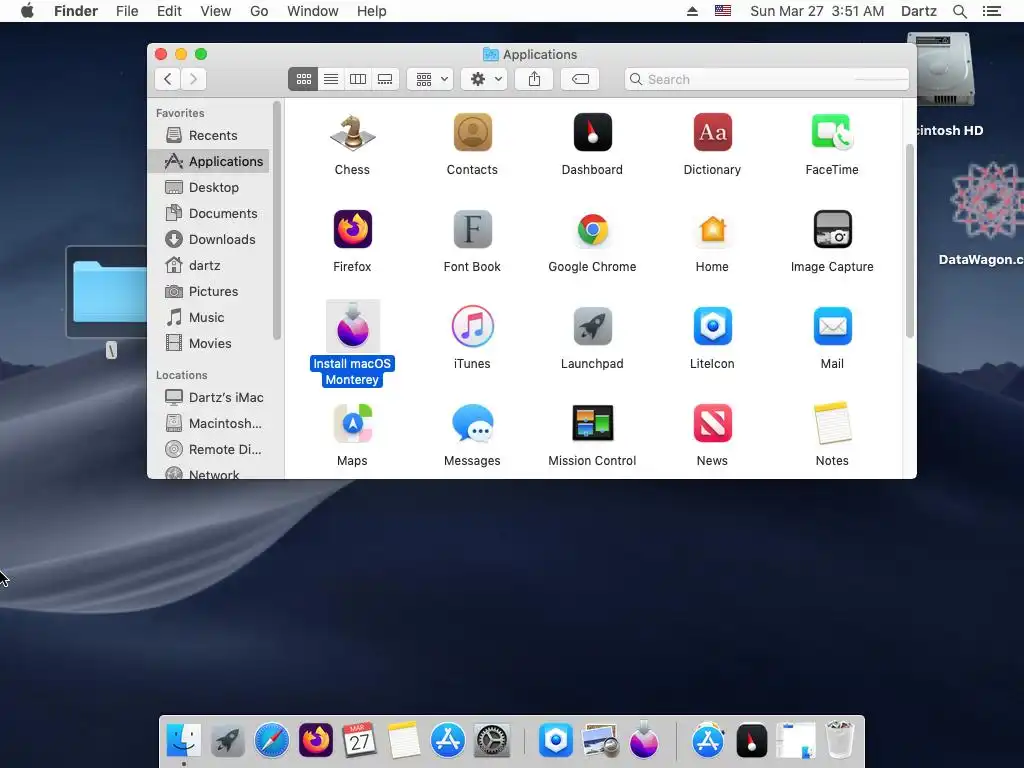Click the US flag input source icon

click(x=723, y=11)
